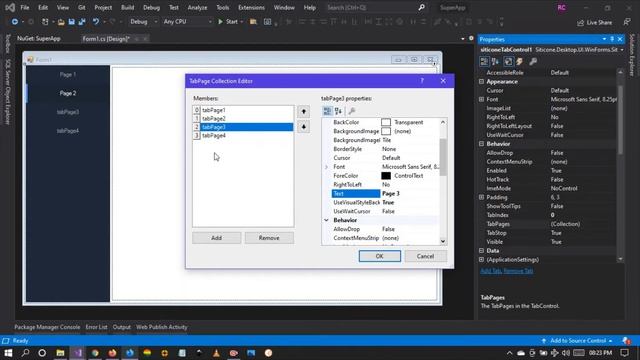Show Events lightning bolt in Properties panel
This screenshot has width=640, height=360.
[520, 62]
